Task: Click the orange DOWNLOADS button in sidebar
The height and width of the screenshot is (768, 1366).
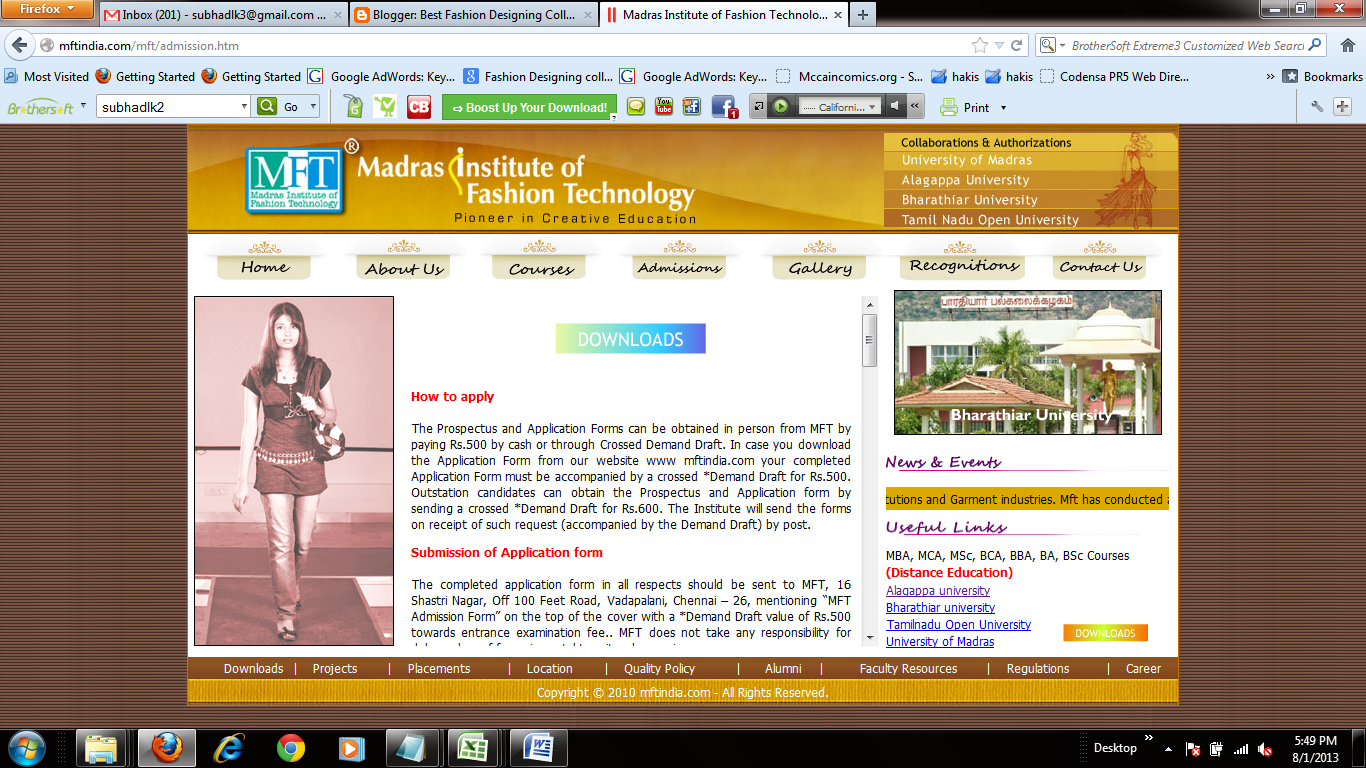Action: 1105,633
